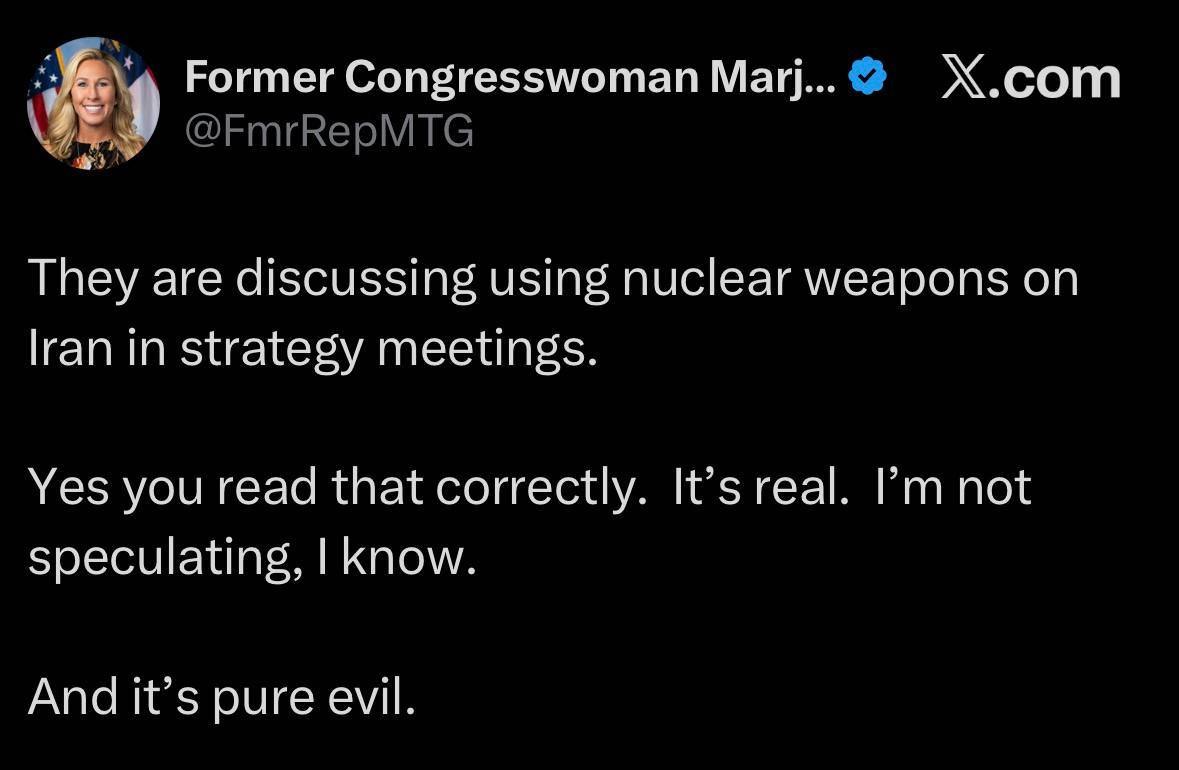
Task: Click the word "nuclear" in the post
Action: click(707, 278)
